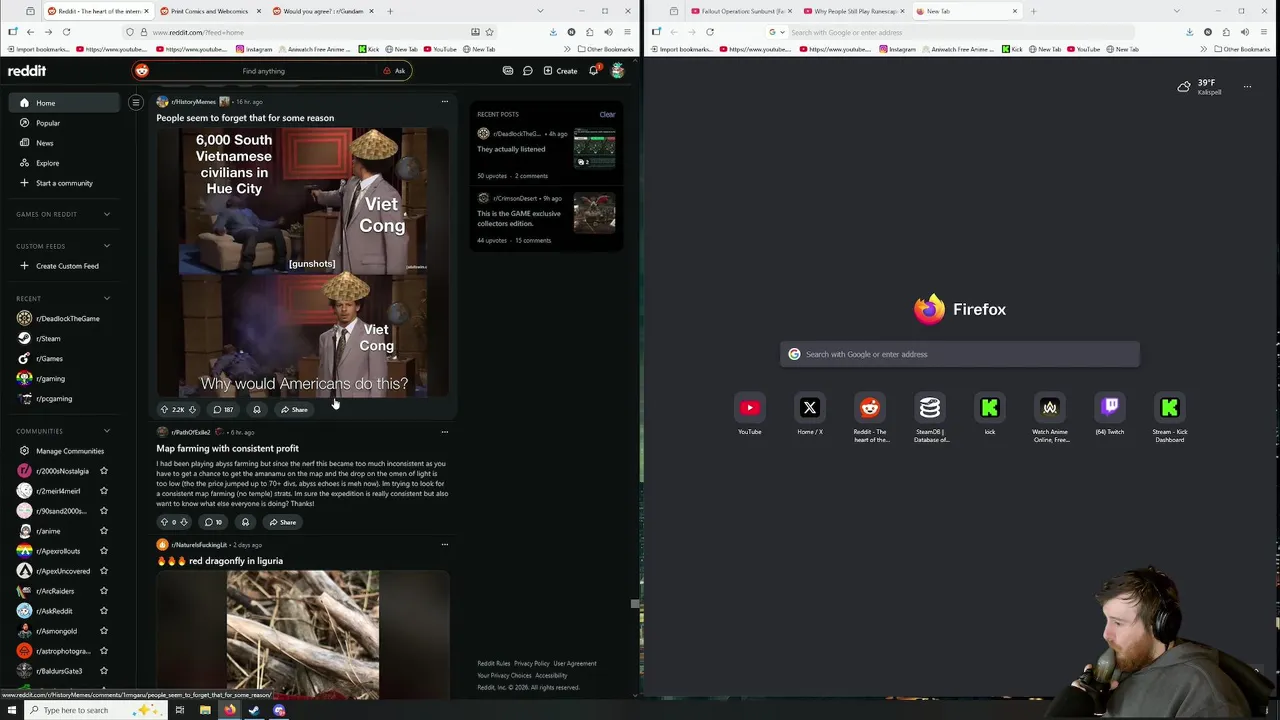Open SteamDB shortcut tile
The width and height of the screenshot is (1280, 720).
pyautogui.click(x=930, y=408)
